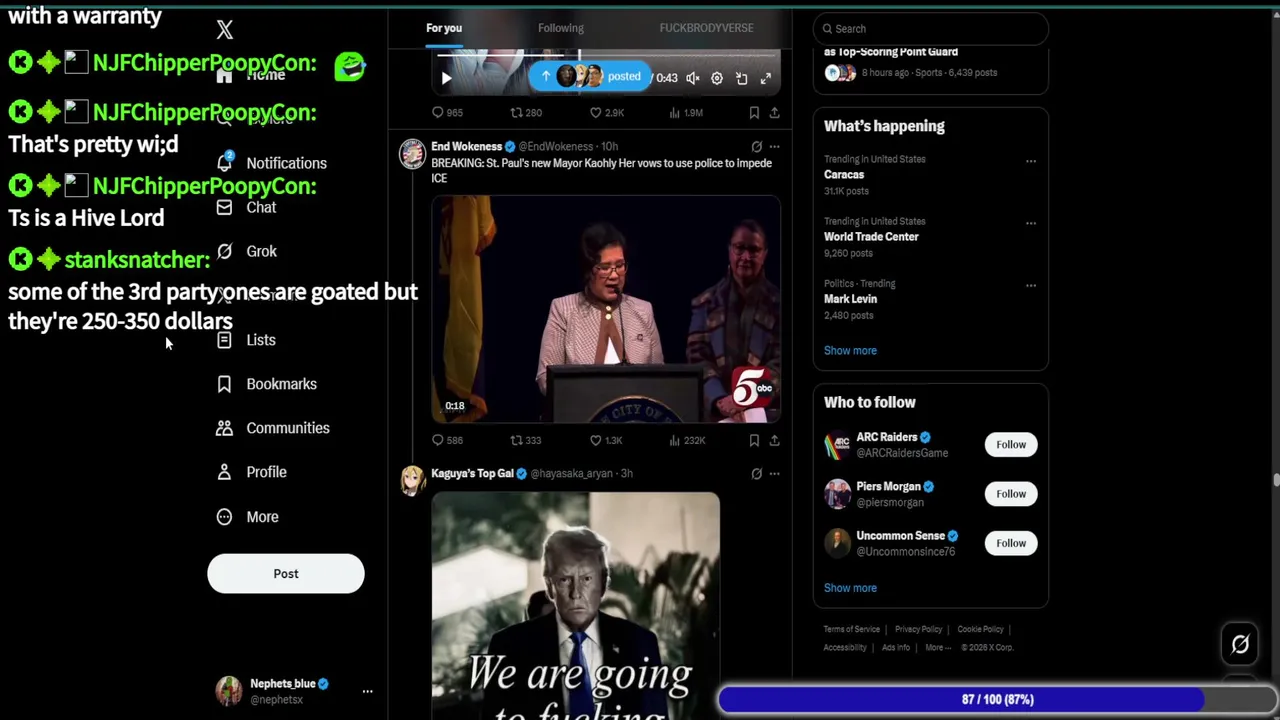Follow ARC Raiders
Screen dimensions: 1280x720
point(1011,445)
